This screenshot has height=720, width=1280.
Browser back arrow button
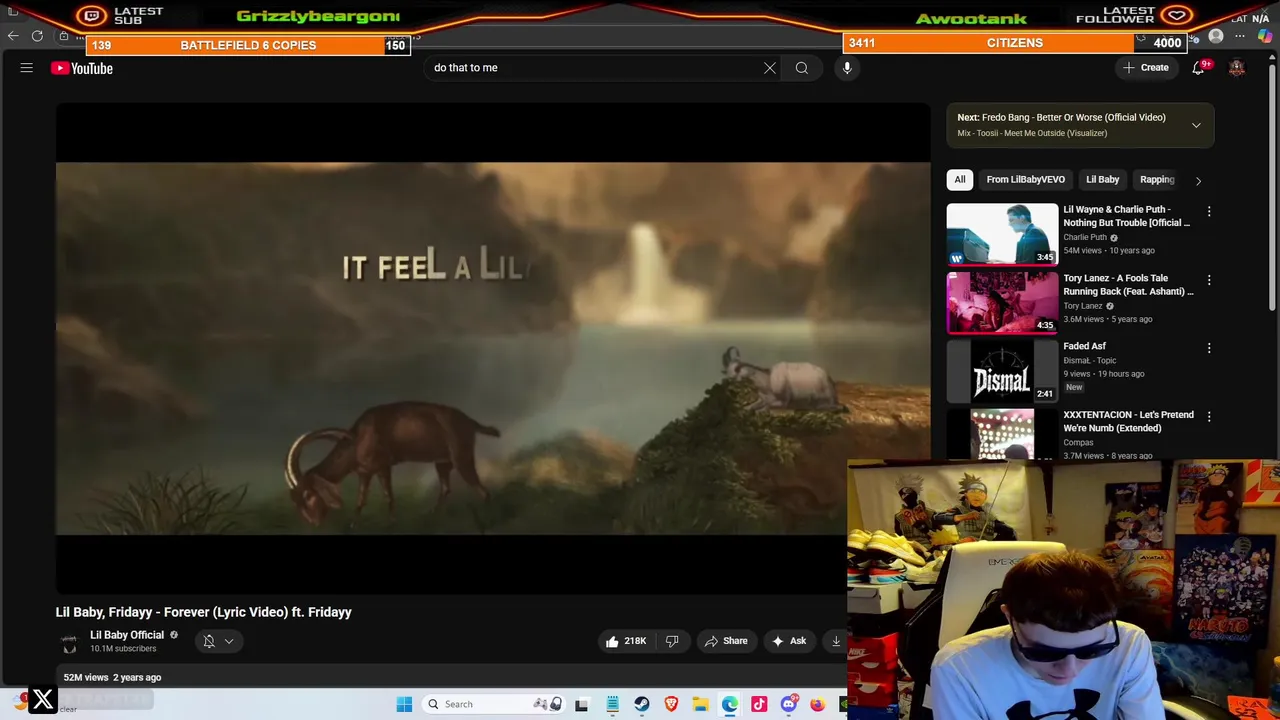click(13, 36)
